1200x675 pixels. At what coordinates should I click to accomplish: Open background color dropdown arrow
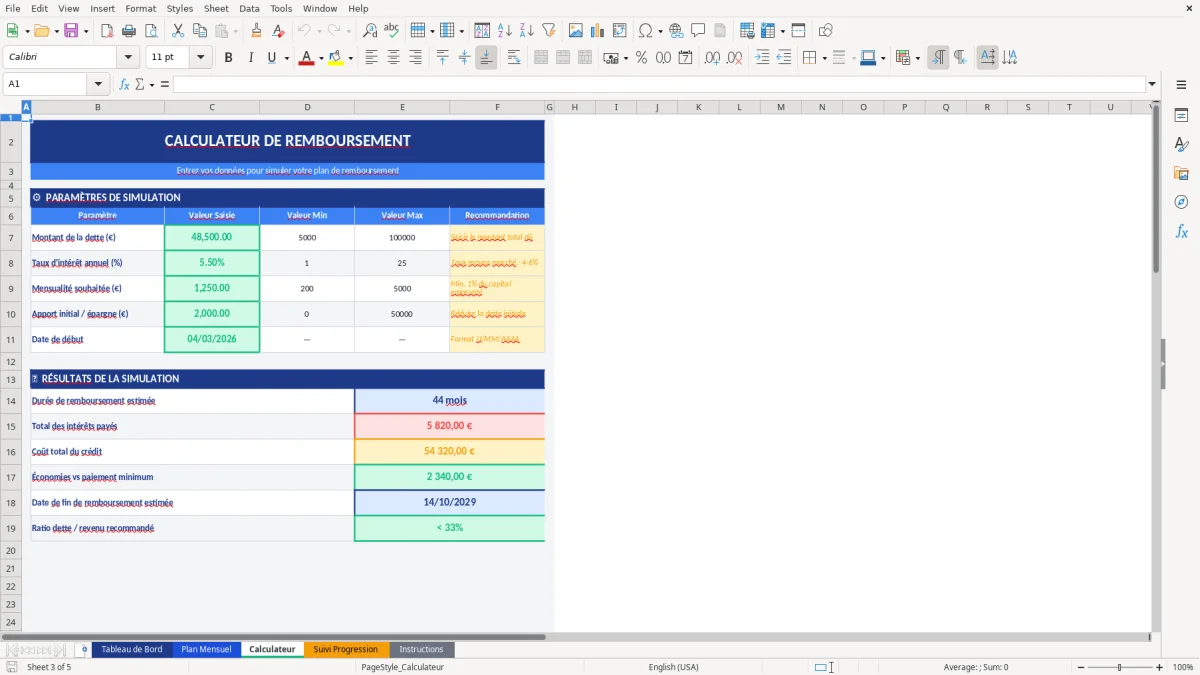tap(350, 58)
